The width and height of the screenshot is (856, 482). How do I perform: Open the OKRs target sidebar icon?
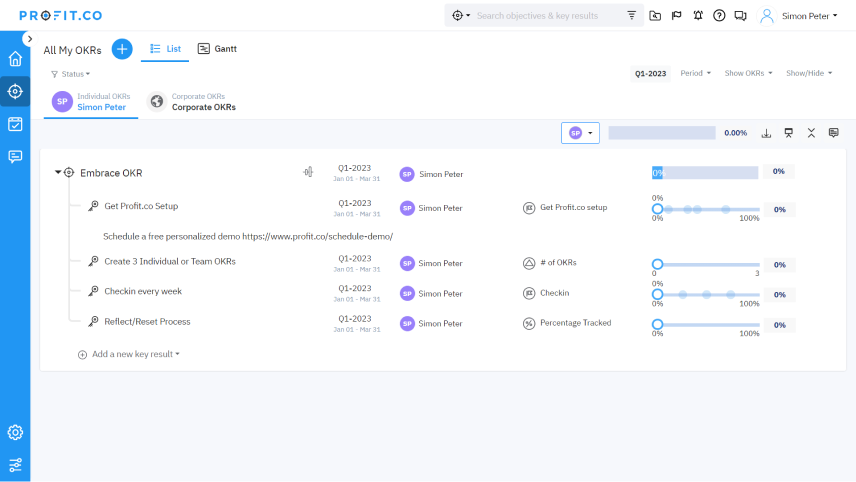(15, 91)
